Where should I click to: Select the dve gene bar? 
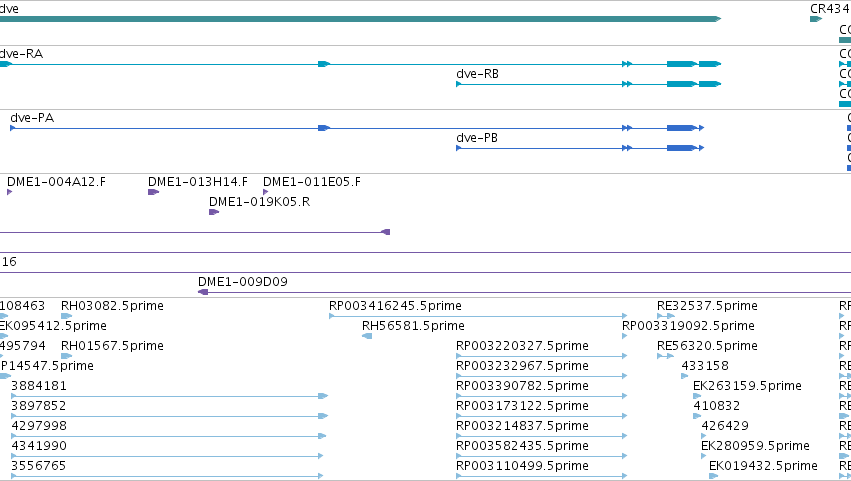point(360,19)
